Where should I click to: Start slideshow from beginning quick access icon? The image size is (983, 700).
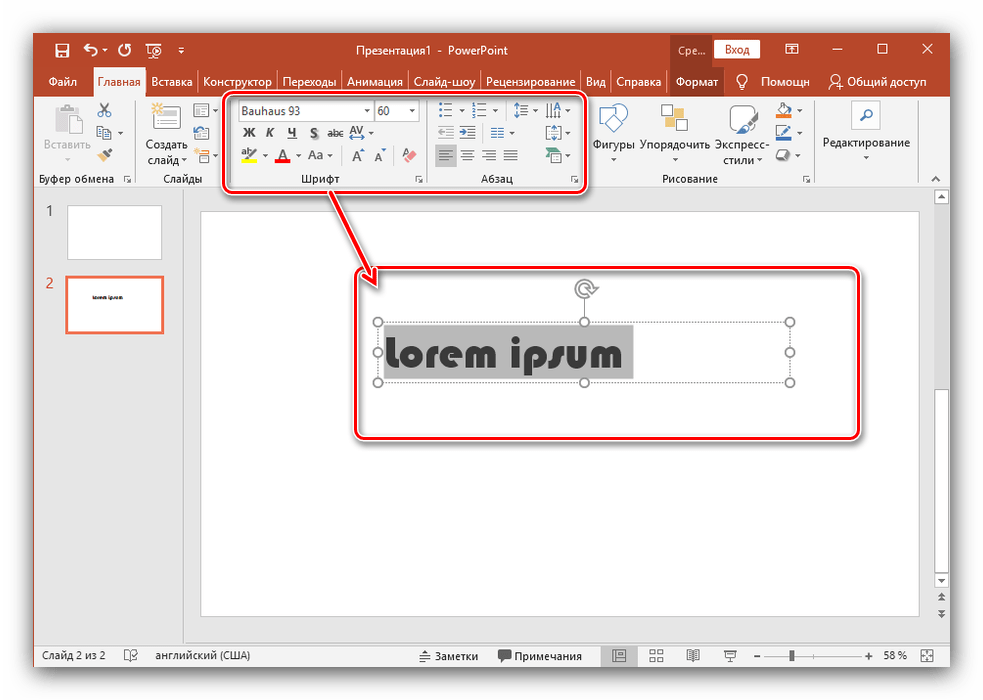[x=154, y=50]
